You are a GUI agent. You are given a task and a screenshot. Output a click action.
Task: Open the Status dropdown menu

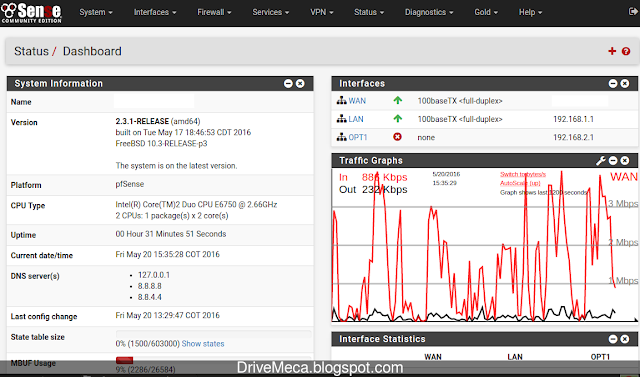pos(369,12)
